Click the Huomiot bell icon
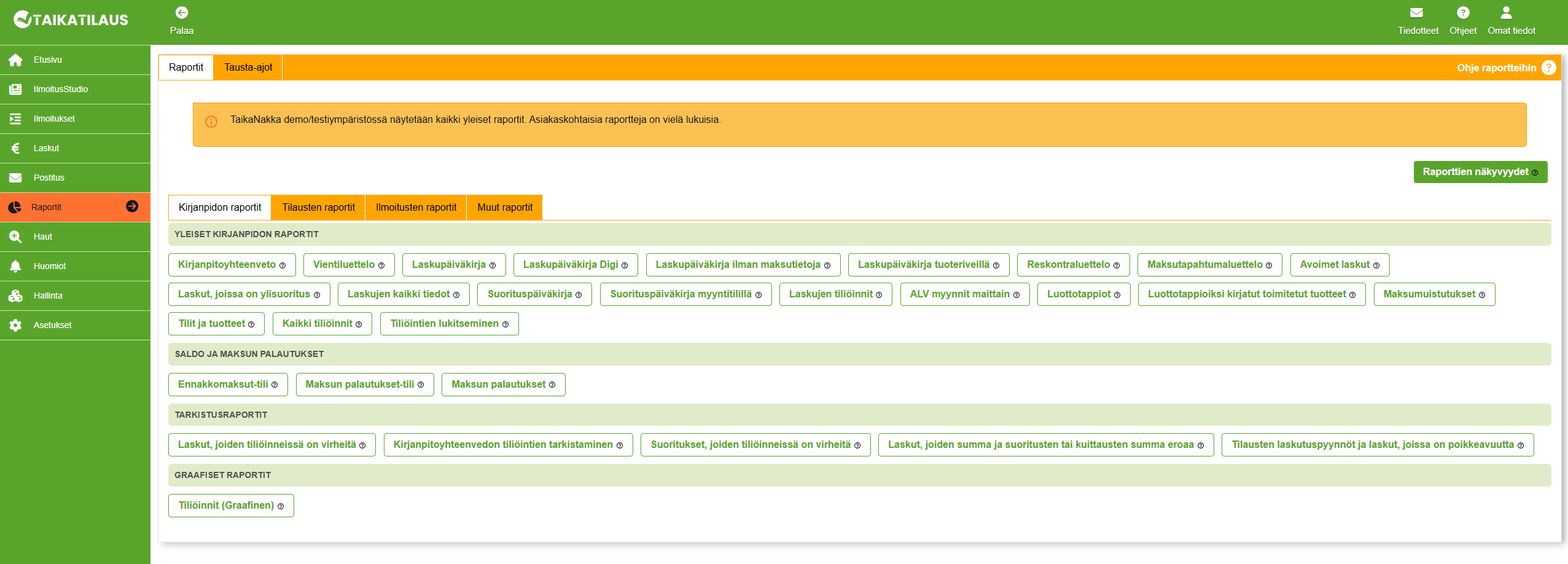This screenshot has height=564, width=1568. tap(15, 267)
